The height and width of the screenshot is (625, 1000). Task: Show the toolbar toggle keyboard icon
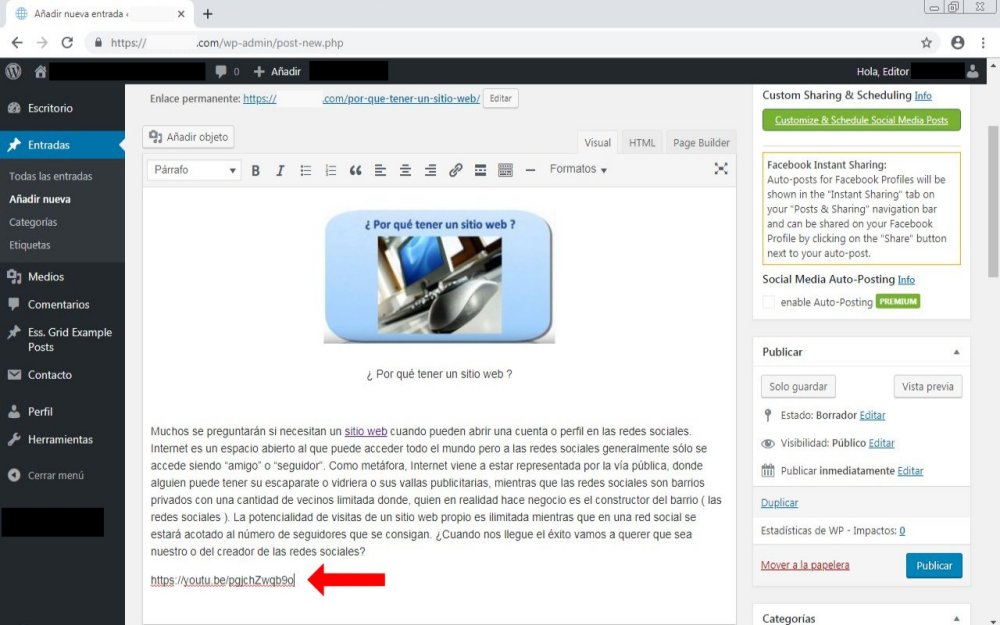(505, 170)
